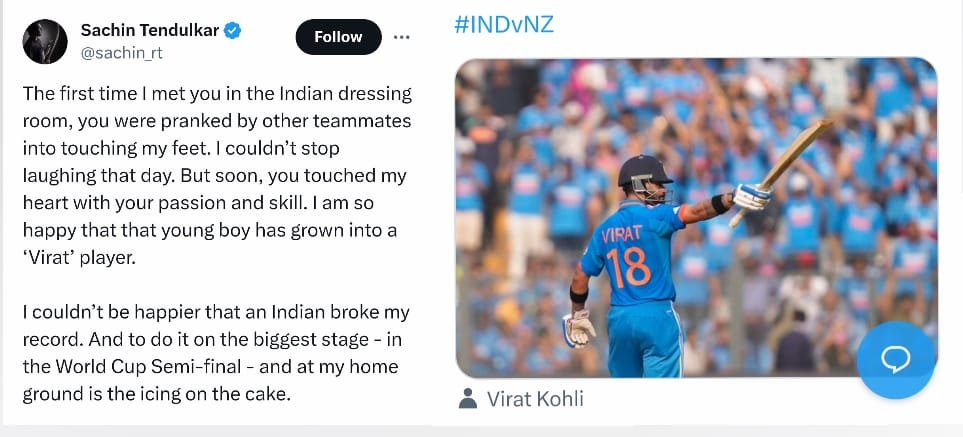The image size is (963, 437).
Task: Click the blue verified badge
Action: click(x=233, y=30)
